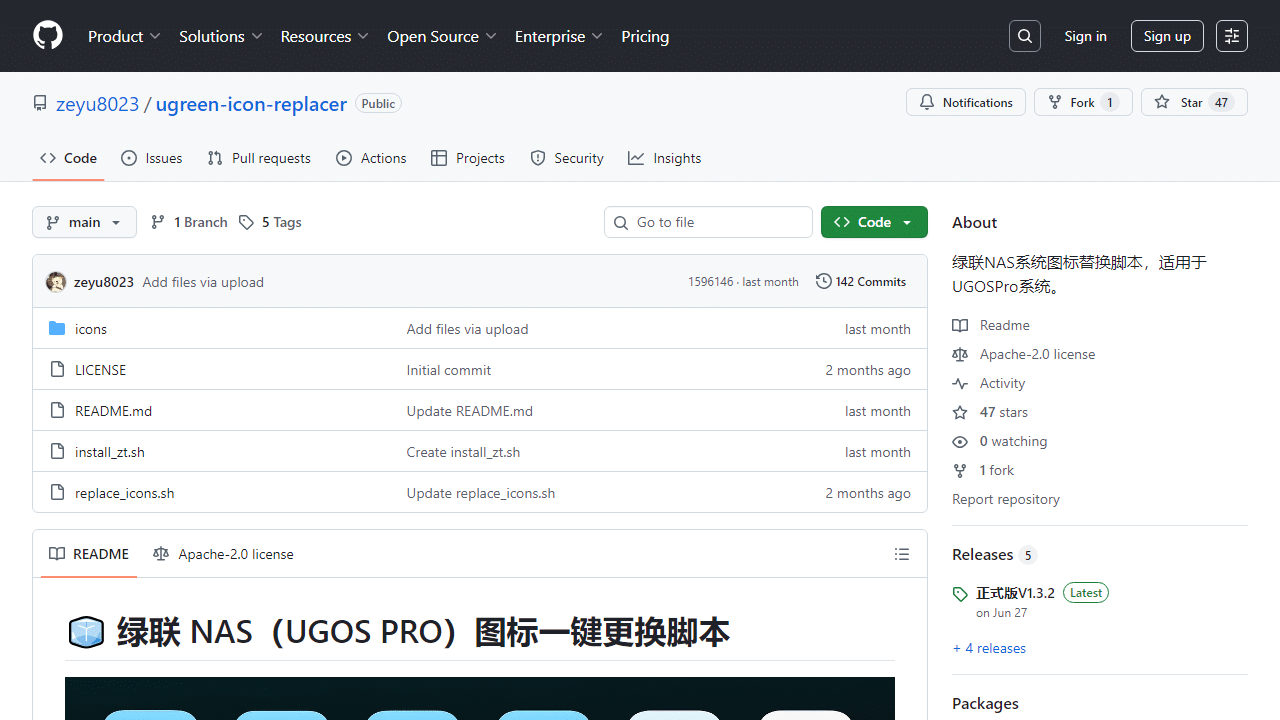Open the 正式版V1.3.2 release link
Image resolution: width=1280 pixels, height=720 pixels.
point(1016,593)
